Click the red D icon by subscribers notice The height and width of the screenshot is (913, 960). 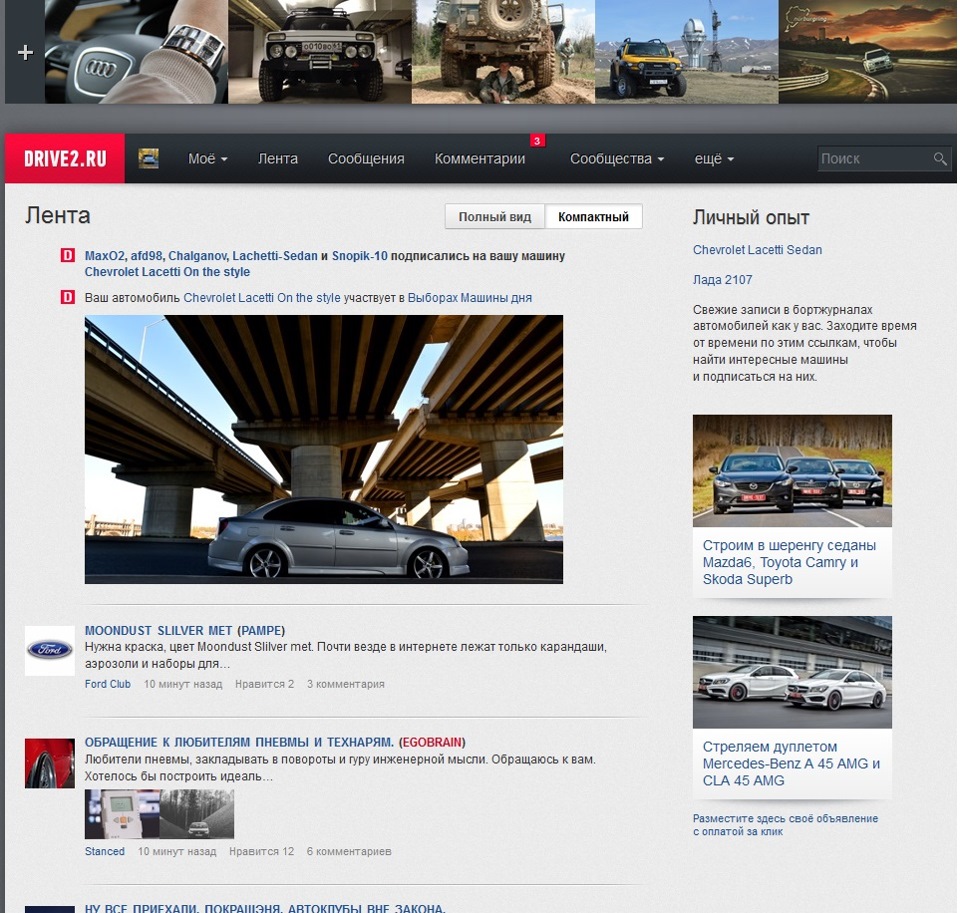67,255
